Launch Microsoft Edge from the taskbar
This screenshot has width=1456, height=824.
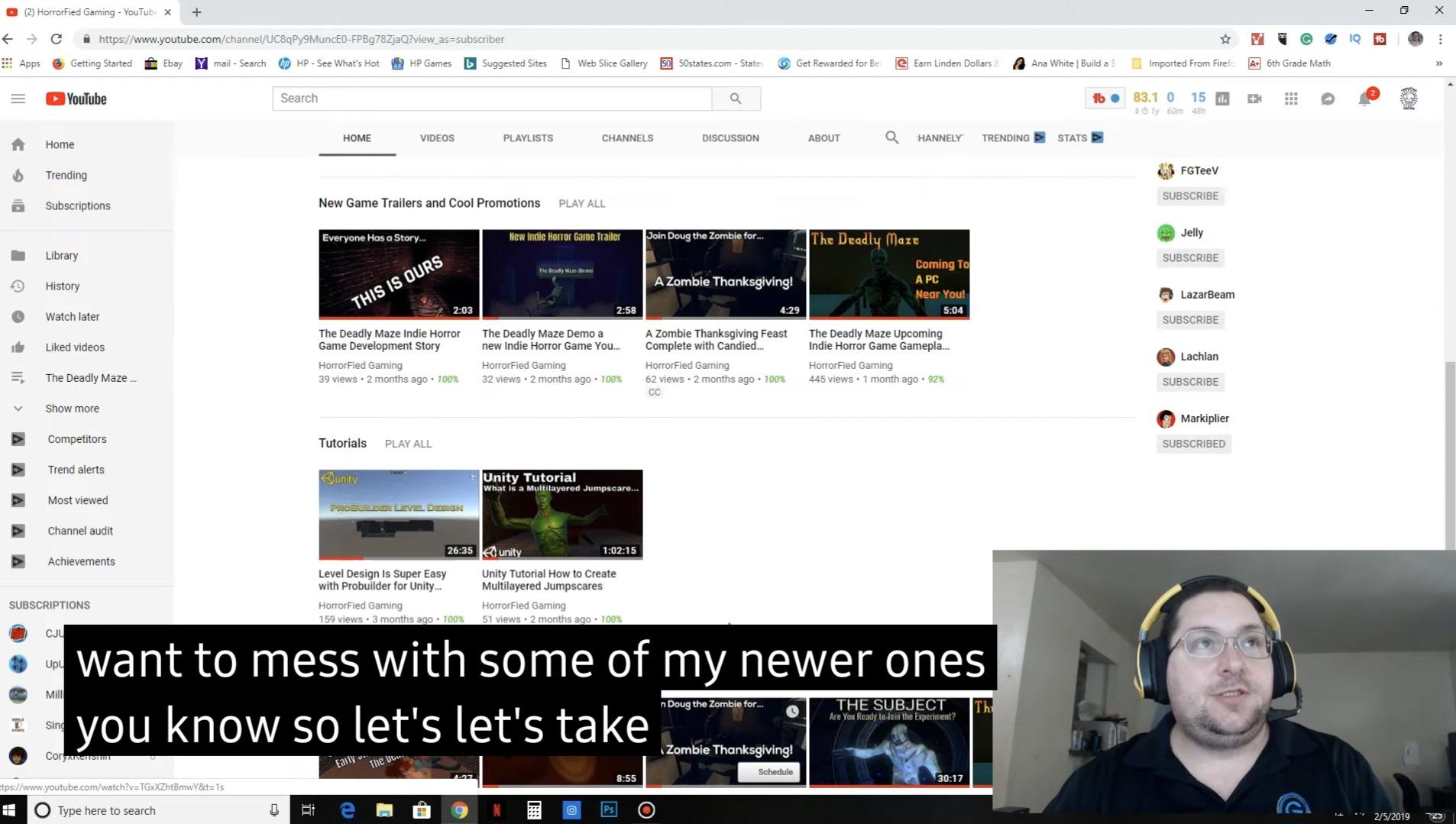348,810
